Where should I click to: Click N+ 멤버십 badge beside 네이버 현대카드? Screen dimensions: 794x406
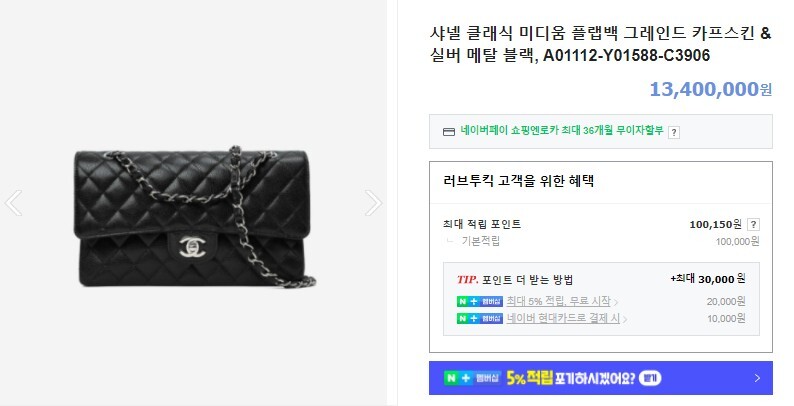[480, 318]
